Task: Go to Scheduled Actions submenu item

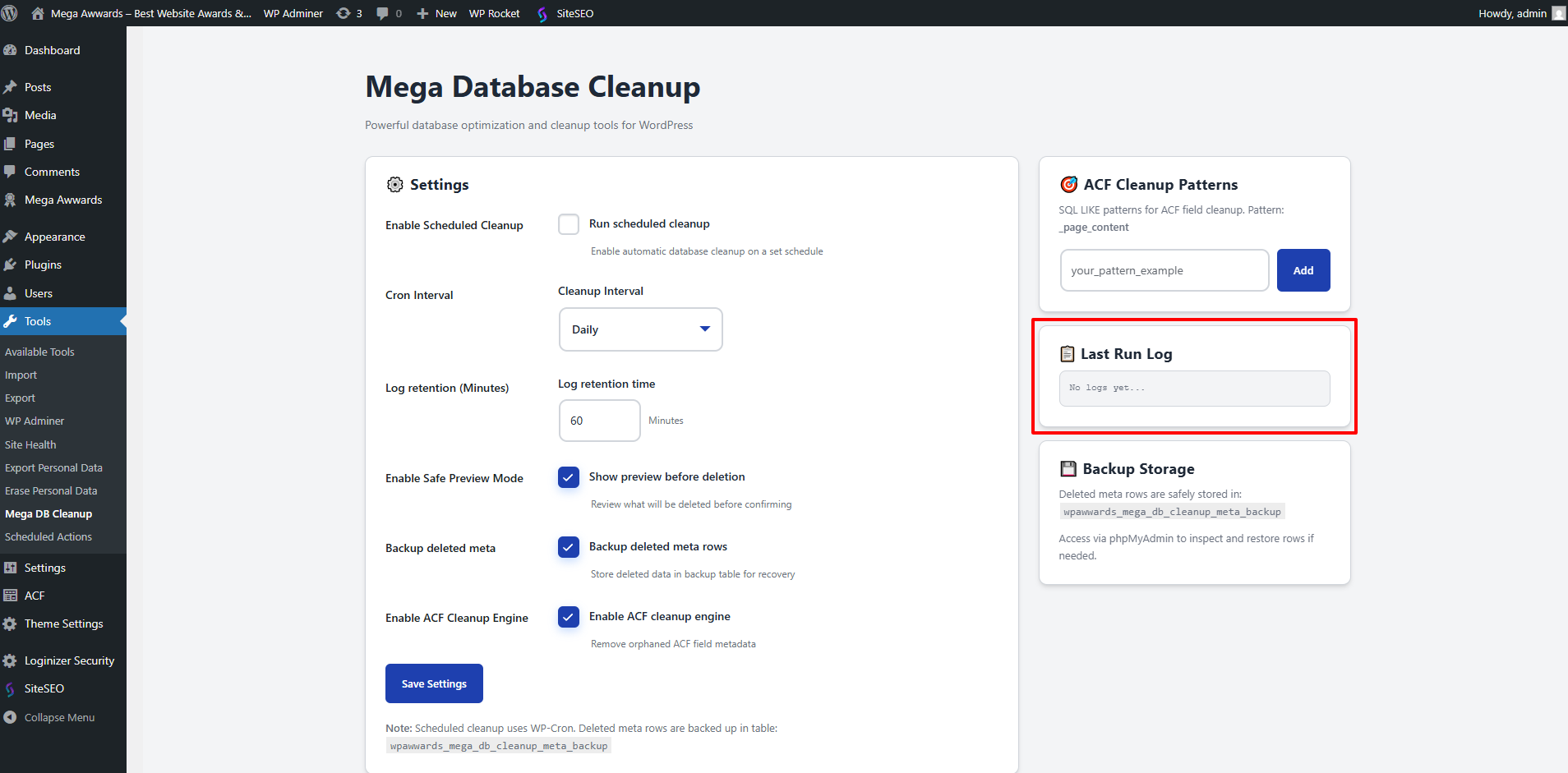Action: 48,536
